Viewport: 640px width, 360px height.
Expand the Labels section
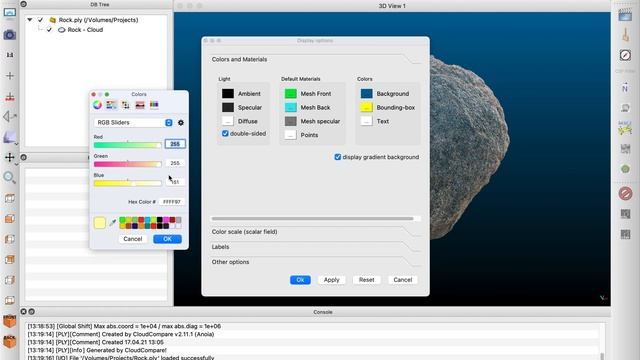[315, 247]
